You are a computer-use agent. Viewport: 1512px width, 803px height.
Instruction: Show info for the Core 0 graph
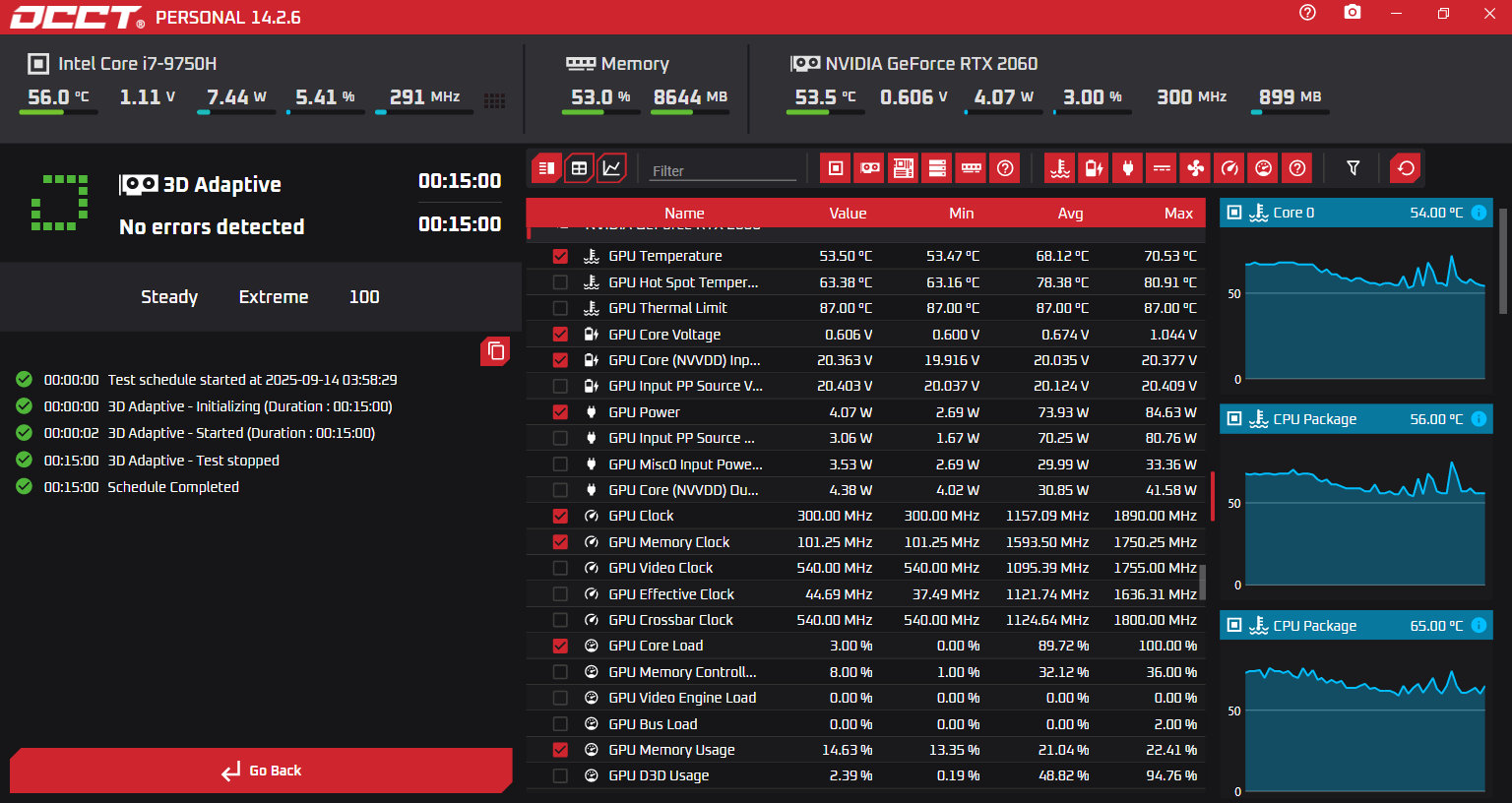[1479, 213]
